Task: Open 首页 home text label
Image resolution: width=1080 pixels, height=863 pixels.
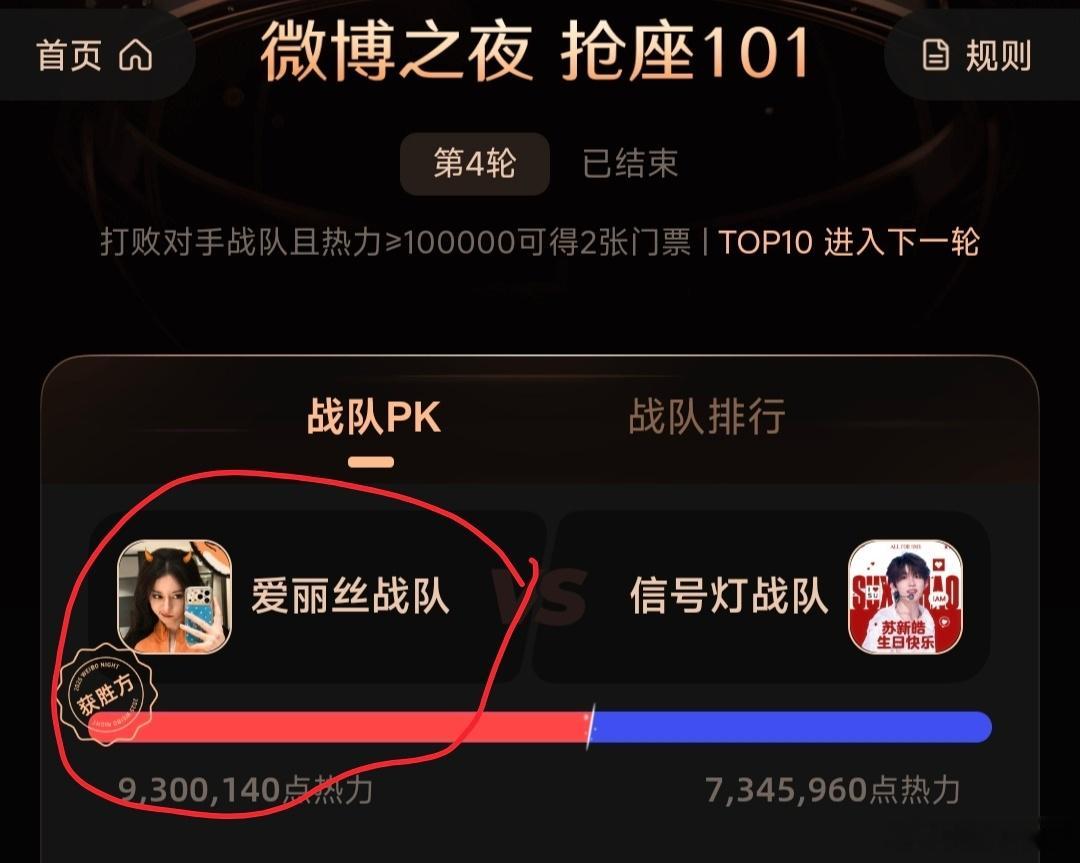Action: pos(69,55)
